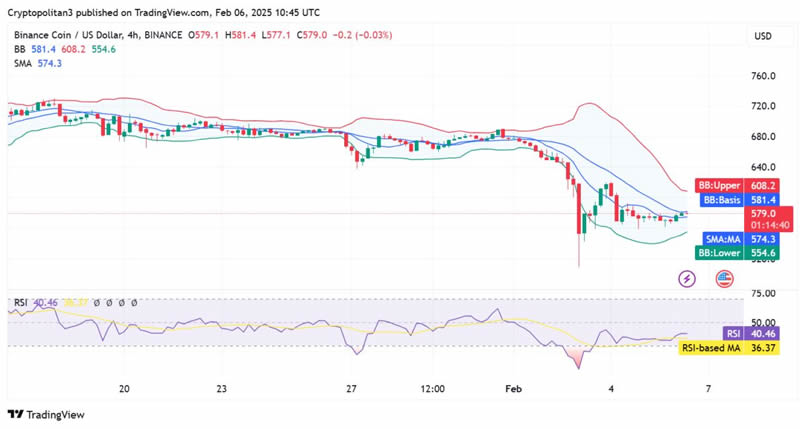Click the 50.00 RSI axis value
The height and width of the screenshot is (429, 800).
pyautogui.click(x=763, y=322)
